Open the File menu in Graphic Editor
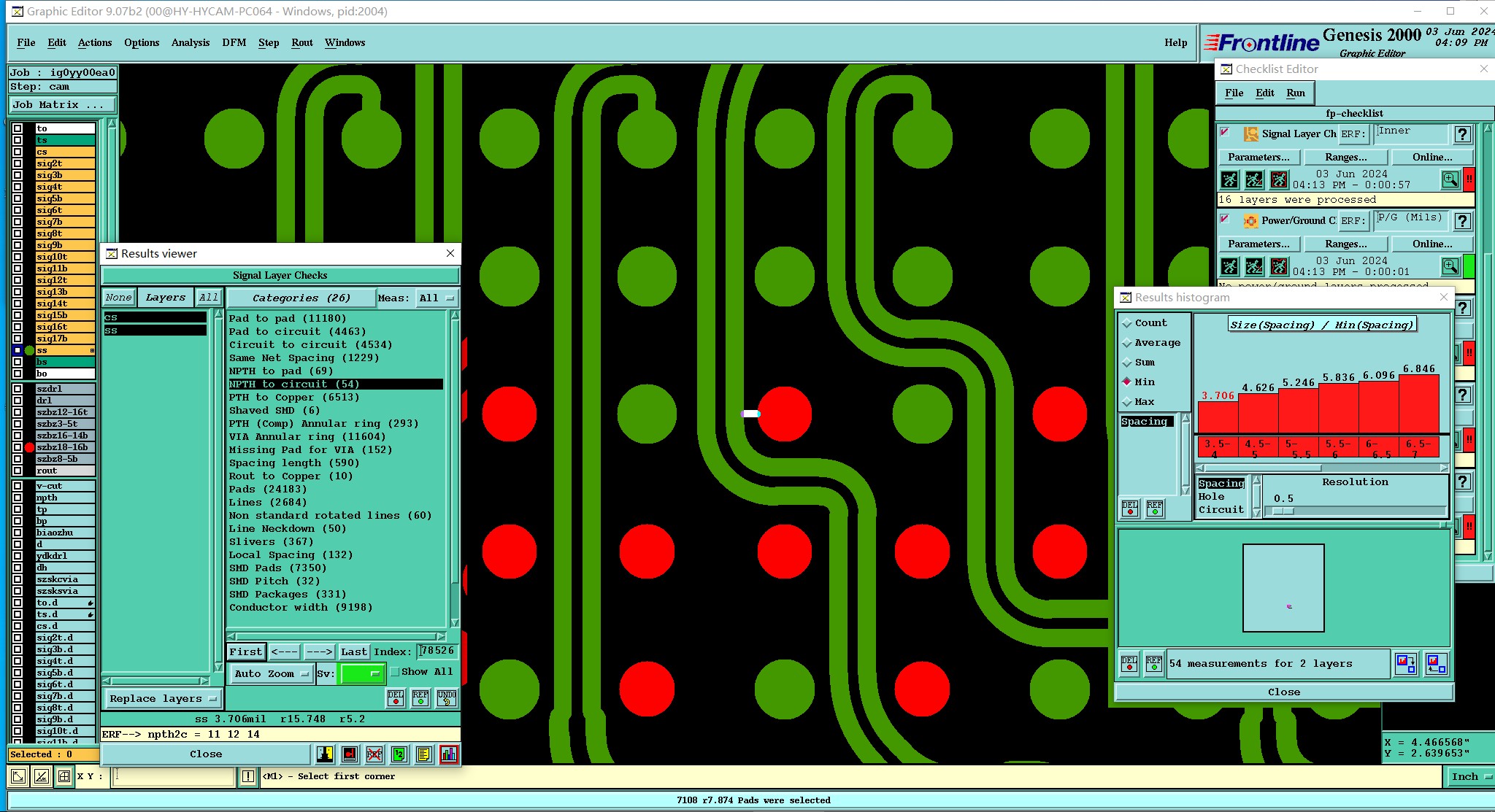This screenshot has width=1495, height=812. point(26,42)
